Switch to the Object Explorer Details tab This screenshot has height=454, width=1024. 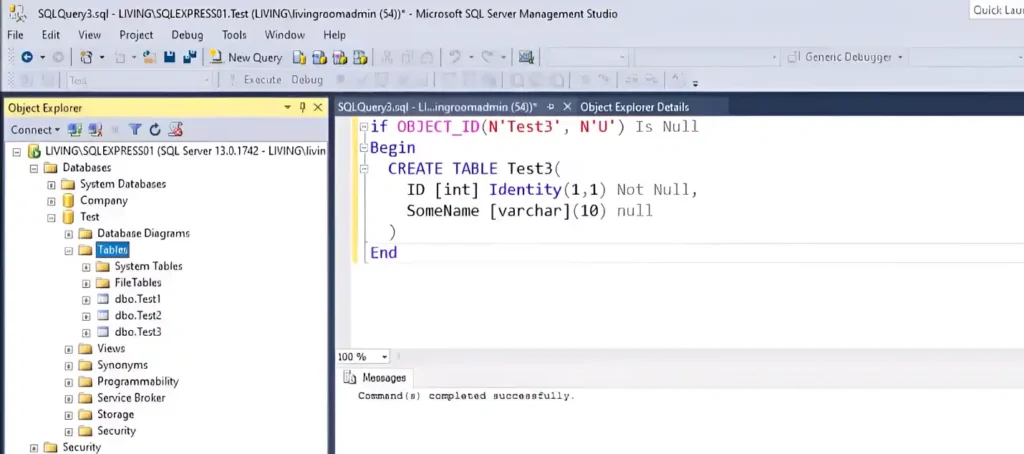634,107
